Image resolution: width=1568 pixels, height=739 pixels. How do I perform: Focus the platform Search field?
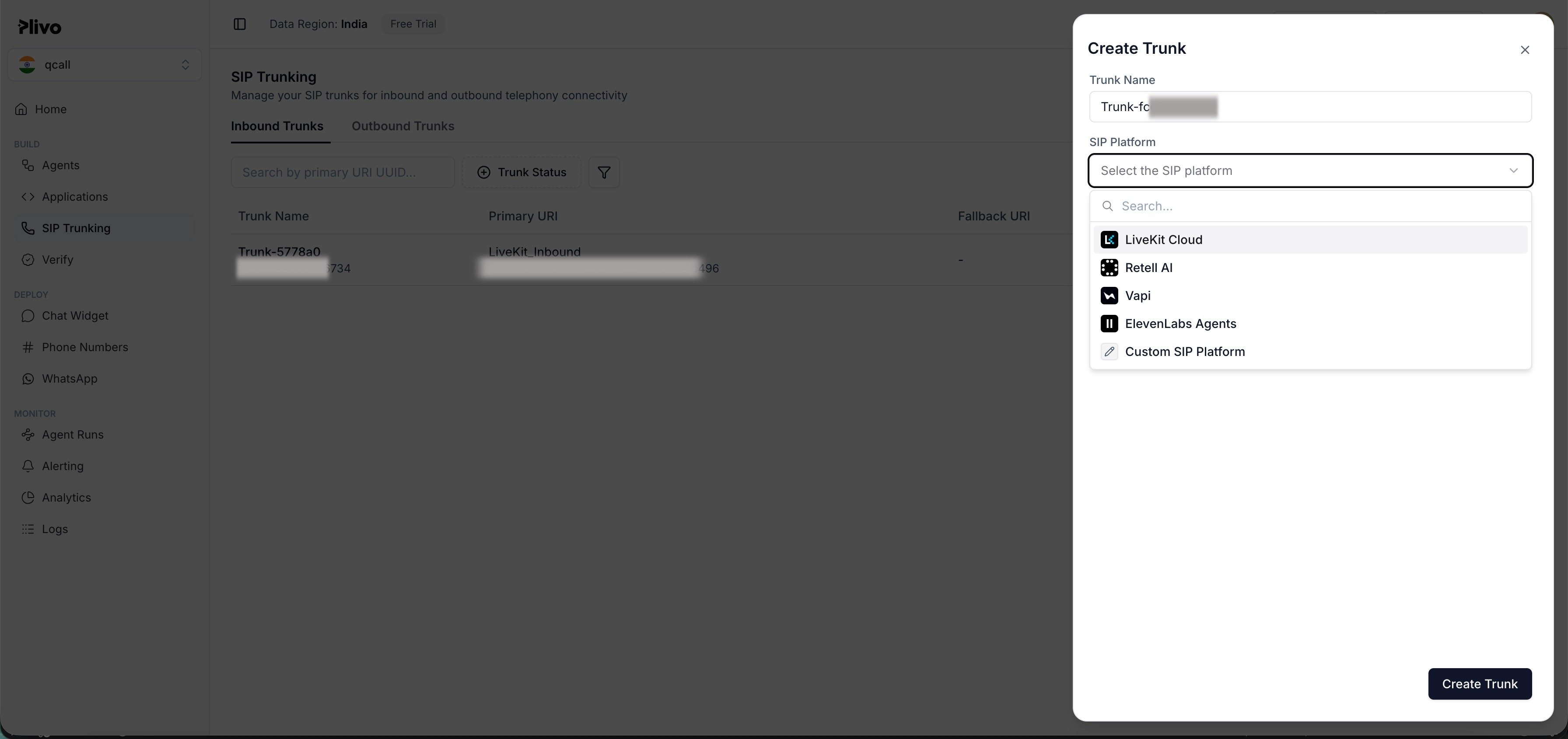click(1310, 206)
